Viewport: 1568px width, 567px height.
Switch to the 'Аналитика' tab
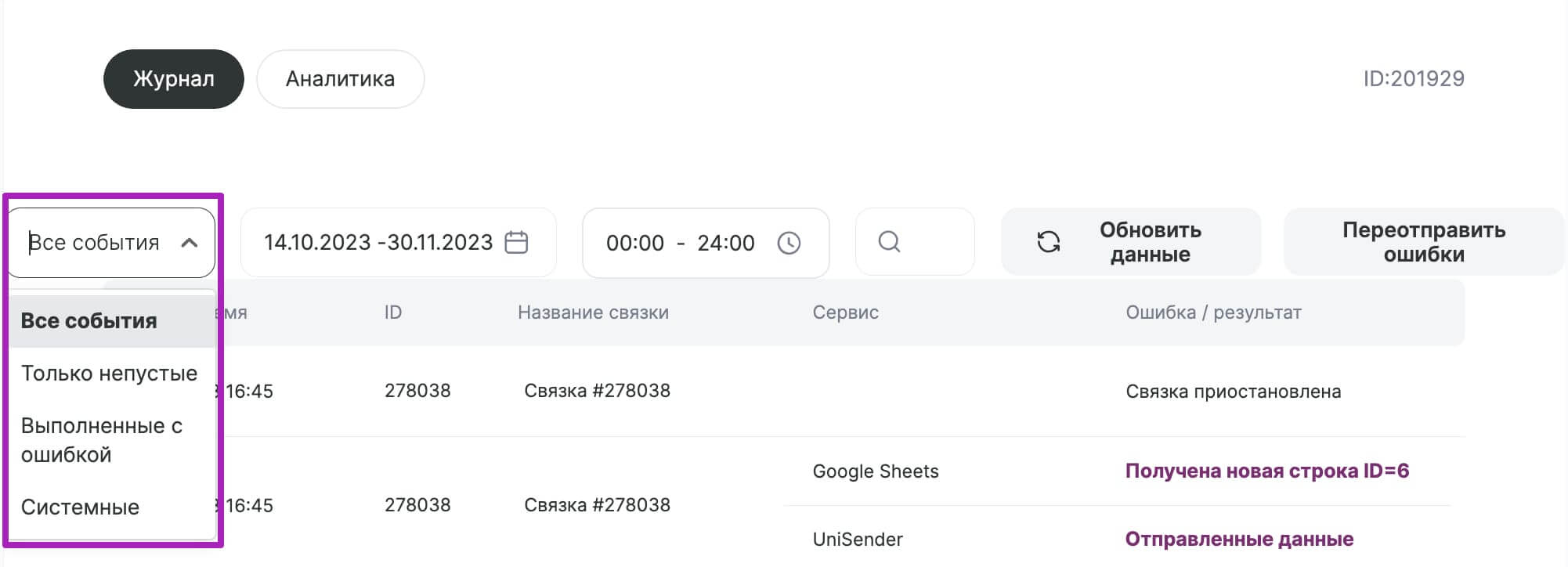341,79
